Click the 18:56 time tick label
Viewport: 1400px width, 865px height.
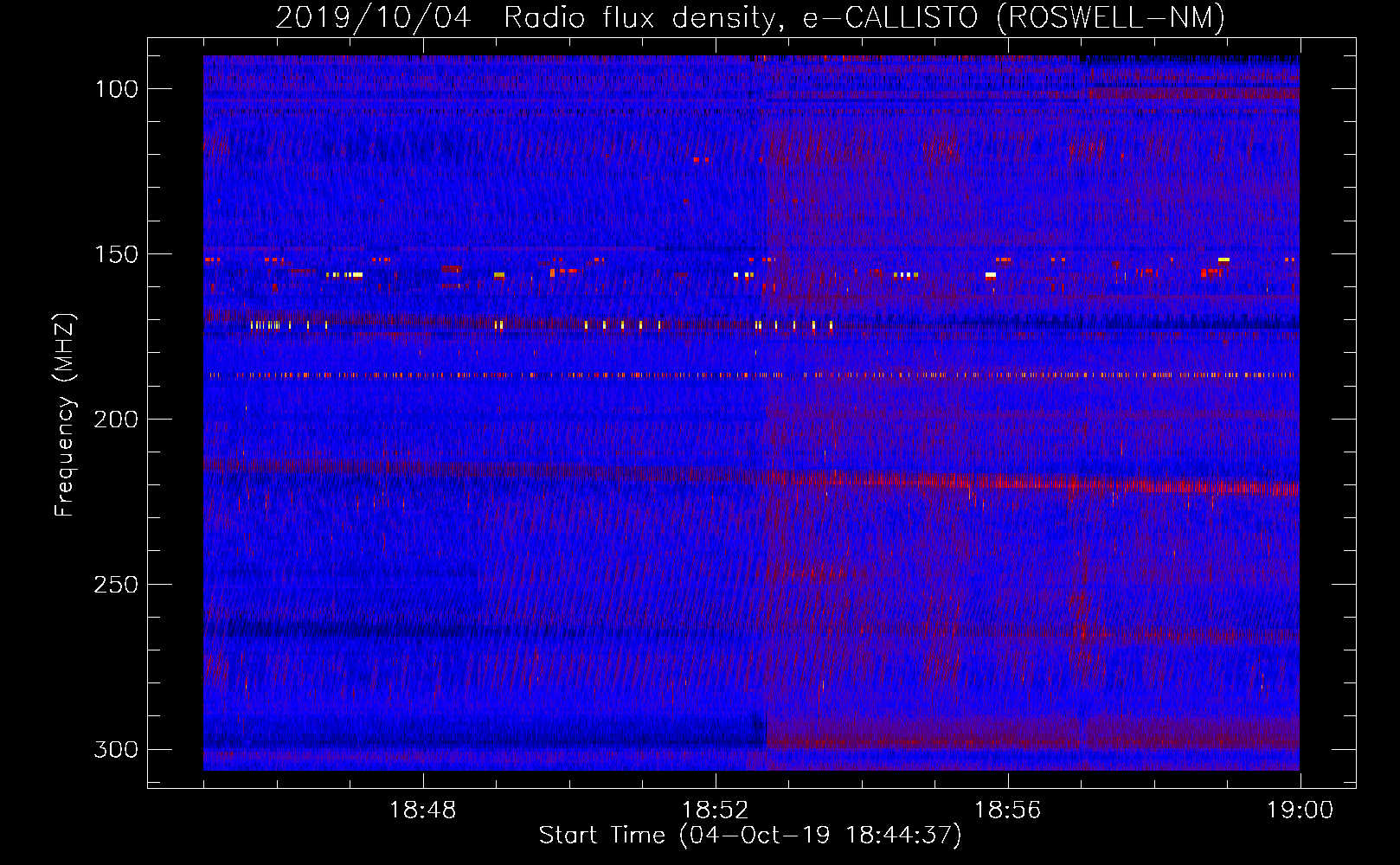(1007, 811)
